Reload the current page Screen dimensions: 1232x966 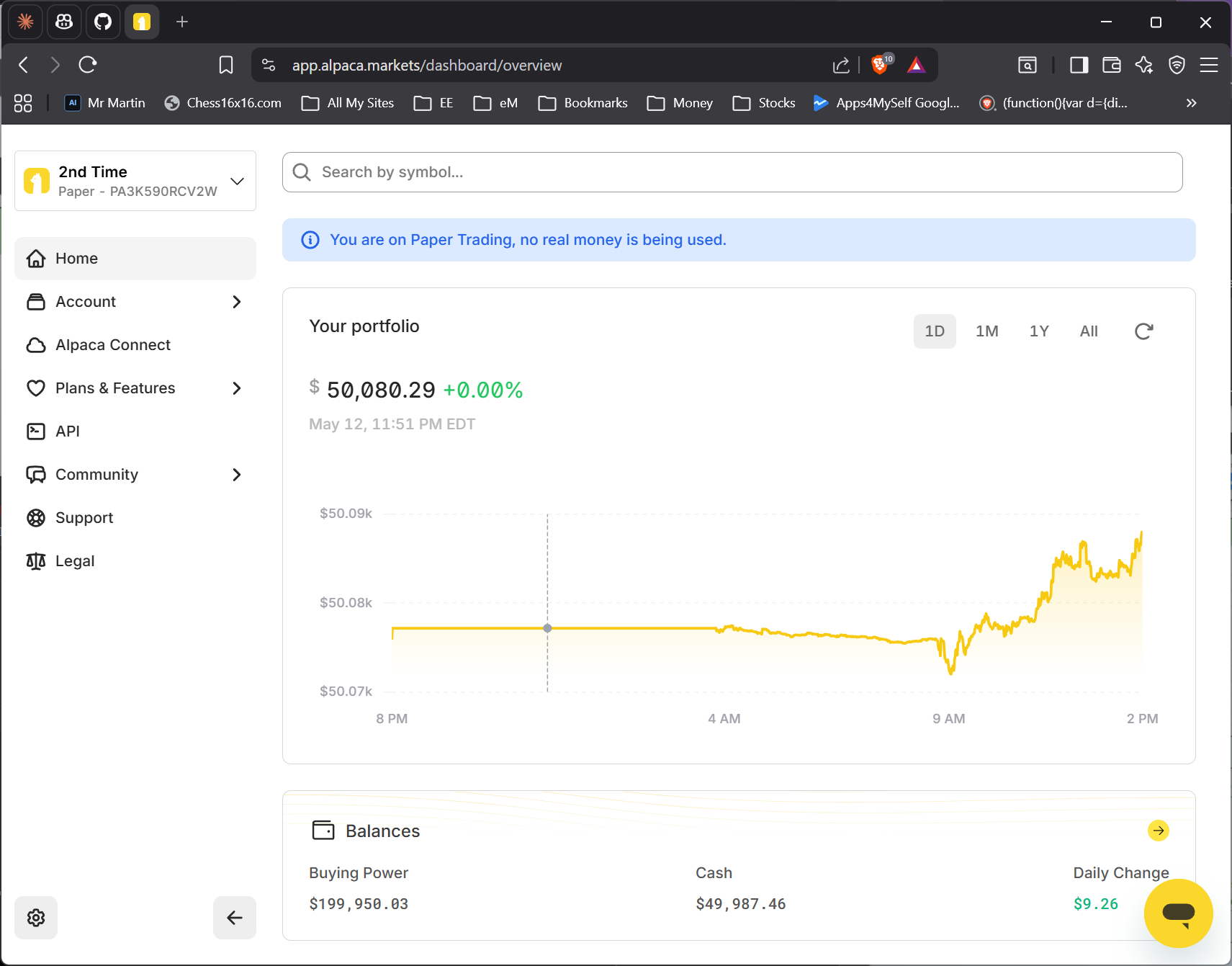[x=88, y=65]
